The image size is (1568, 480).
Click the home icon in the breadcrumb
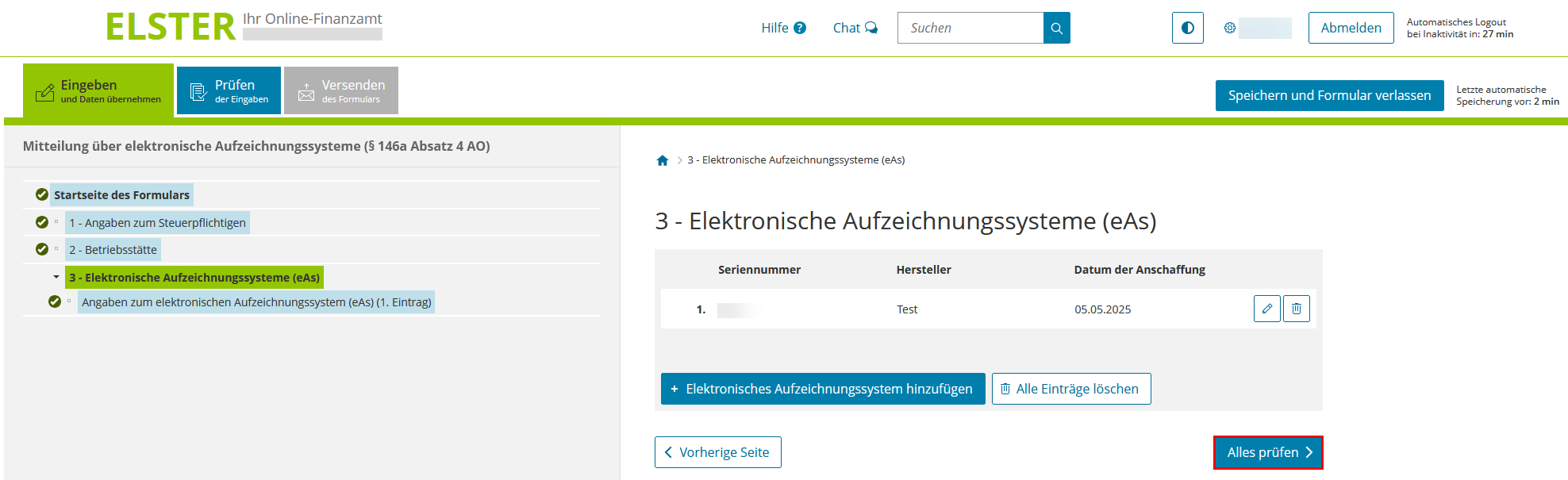click(x=663, y=160)
